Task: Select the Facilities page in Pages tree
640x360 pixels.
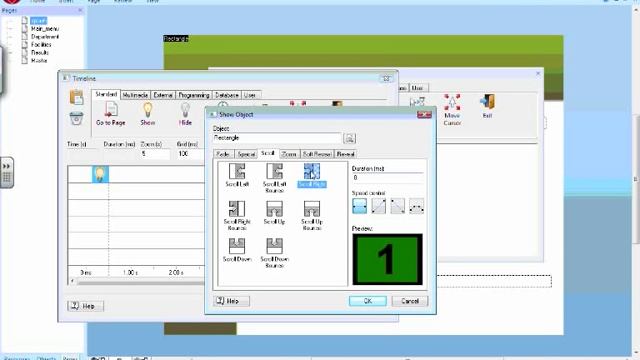Action: click(41, 44)
